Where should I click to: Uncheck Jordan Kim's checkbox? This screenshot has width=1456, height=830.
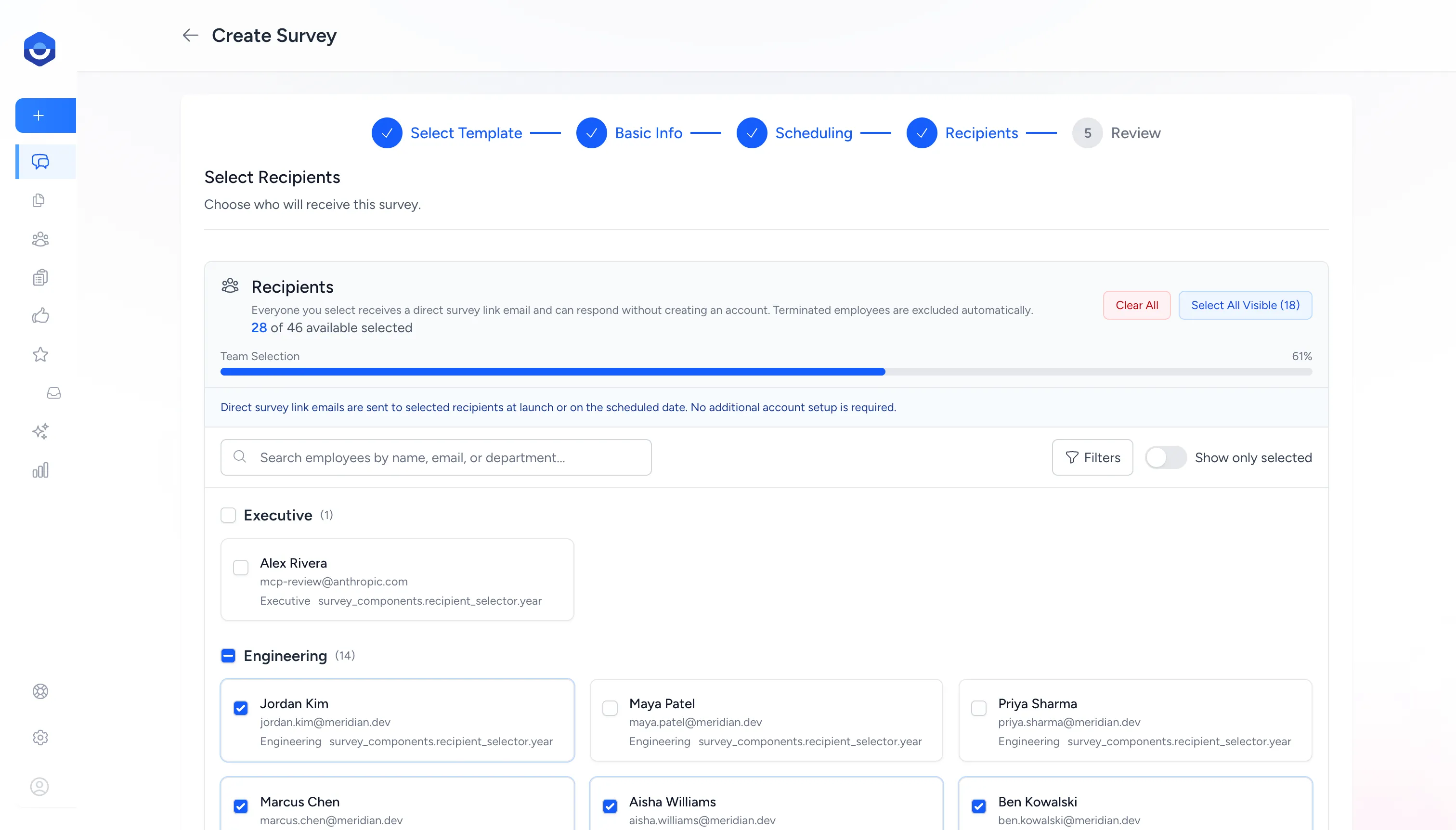(241, 708)
